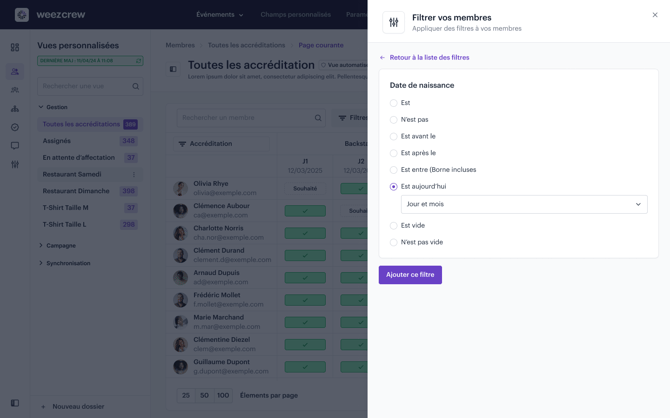Click the check-circle icon in sidebar
The height and width of the screenshot is (418, 670).
pos(15,127)
